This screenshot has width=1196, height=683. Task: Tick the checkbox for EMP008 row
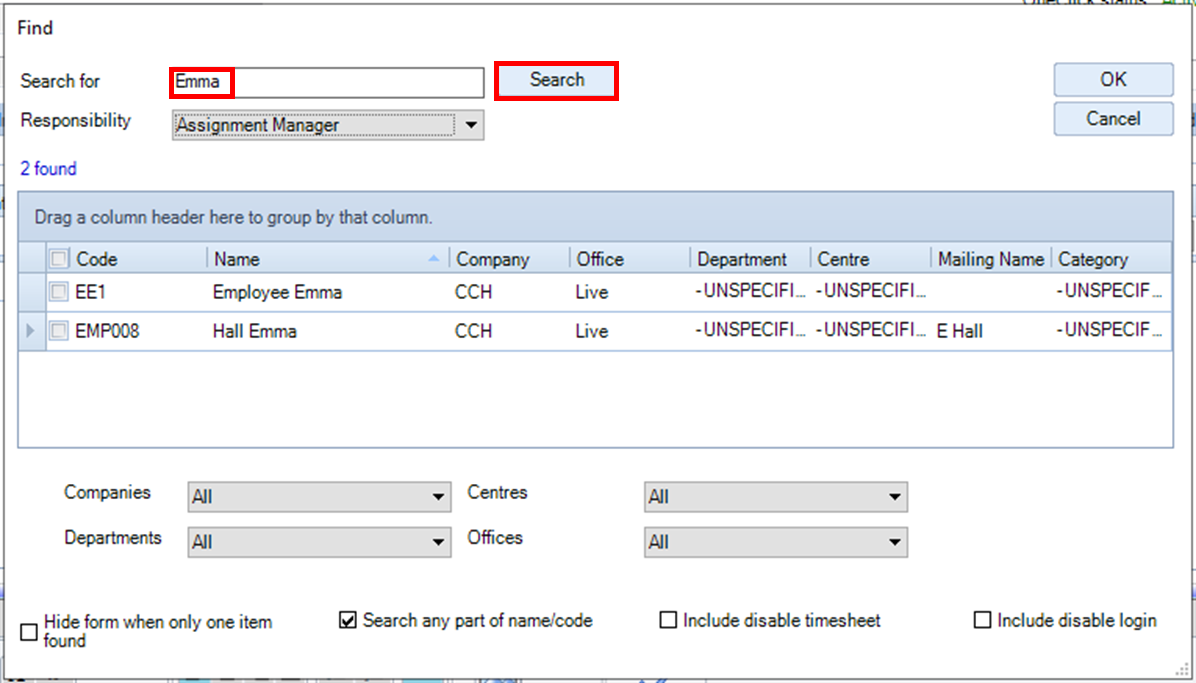point(58,330)
